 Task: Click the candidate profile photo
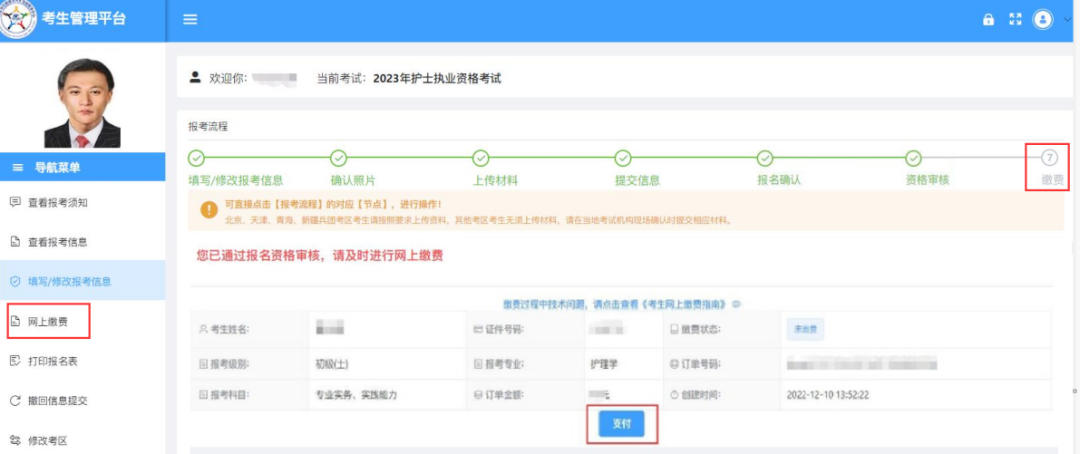pyautogui.click(x=82, y=102)
